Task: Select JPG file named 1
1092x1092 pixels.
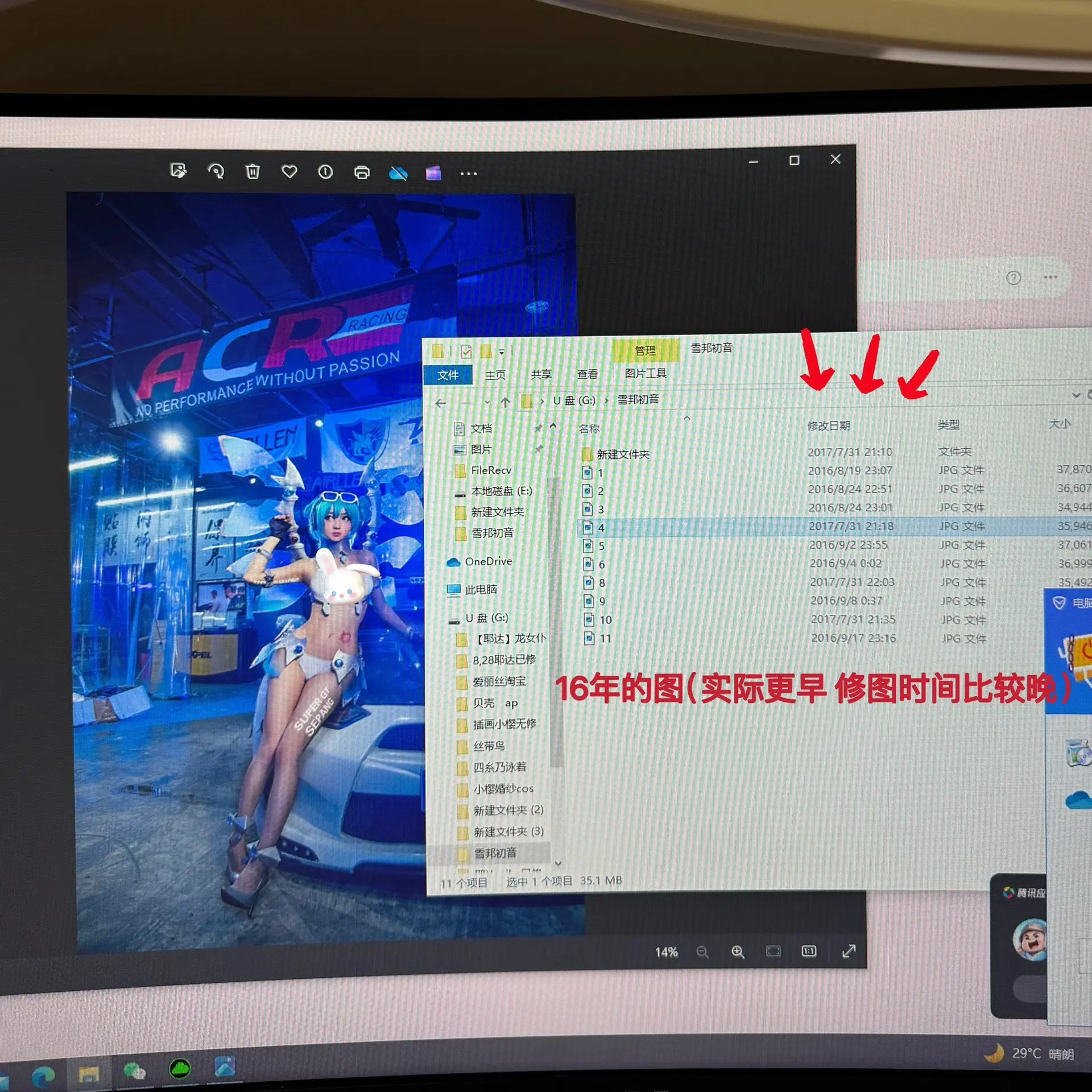Action: point(600,473)
